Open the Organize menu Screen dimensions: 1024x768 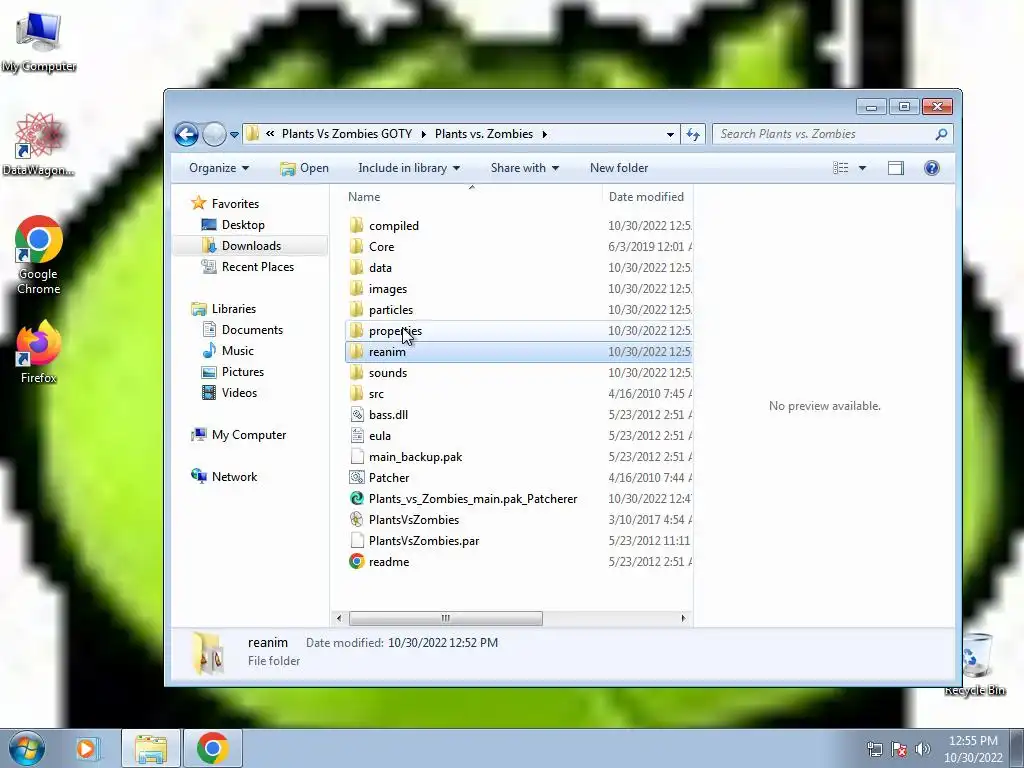click(x=219, y=168)
